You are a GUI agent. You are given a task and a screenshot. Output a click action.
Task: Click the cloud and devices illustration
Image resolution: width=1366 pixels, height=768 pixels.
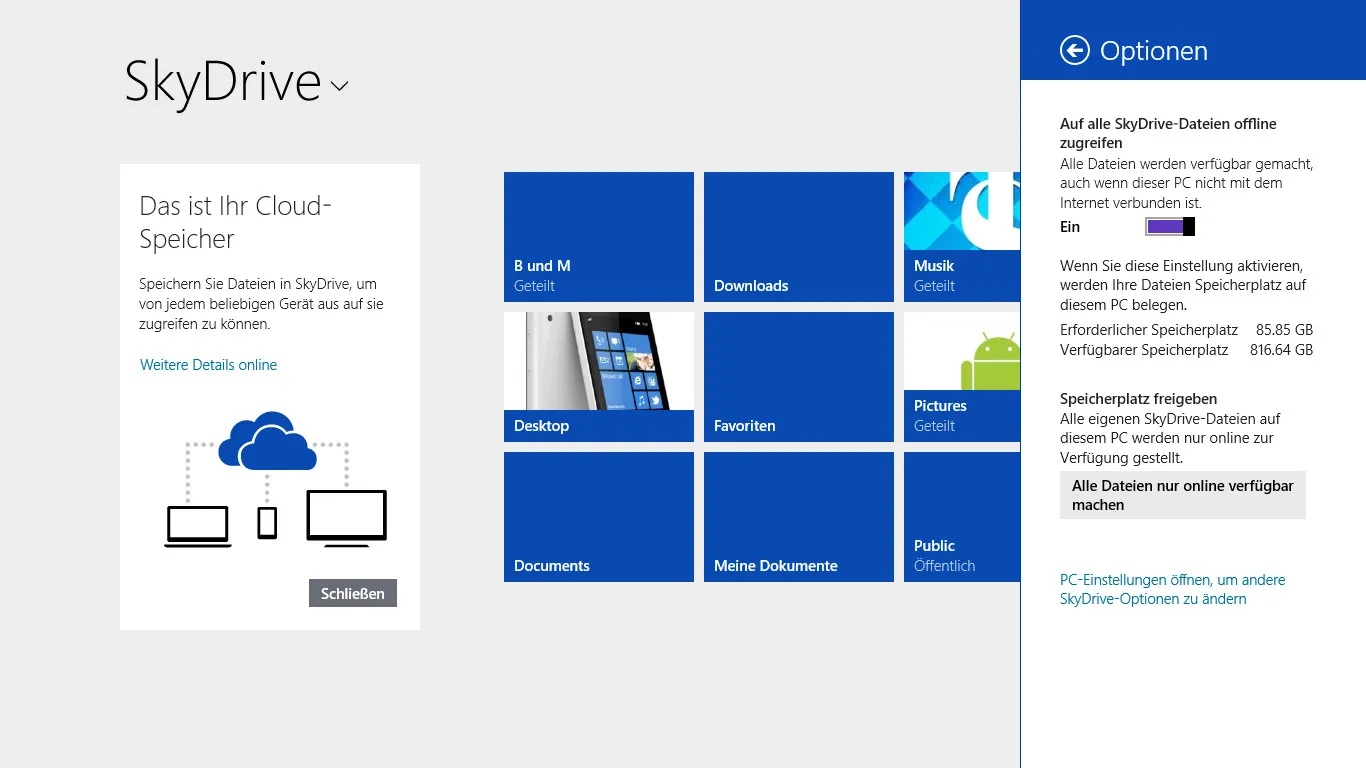pyautogui.click(x=275, y=480)
